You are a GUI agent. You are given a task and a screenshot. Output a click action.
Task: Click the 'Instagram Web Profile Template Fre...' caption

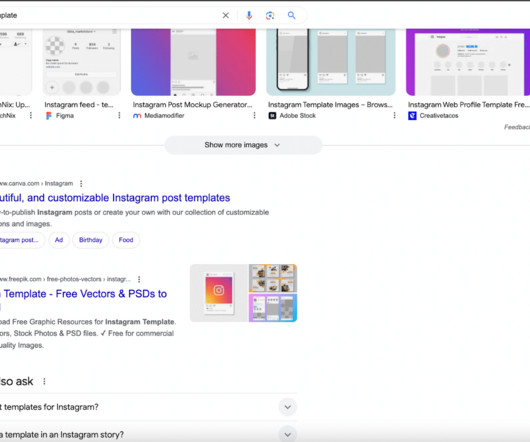pyautogui.click(x=468, y=105)
